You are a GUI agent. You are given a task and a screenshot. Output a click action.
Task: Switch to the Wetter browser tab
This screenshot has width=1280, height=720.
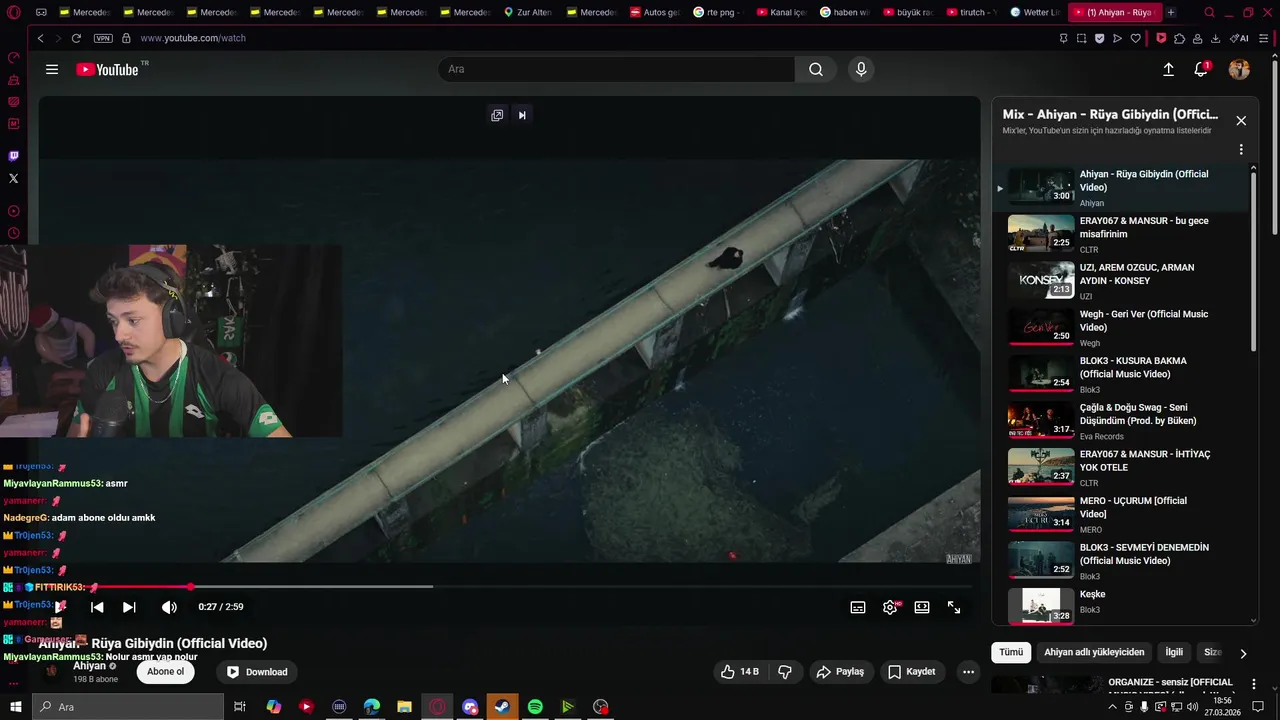[x=1034, y=13]
